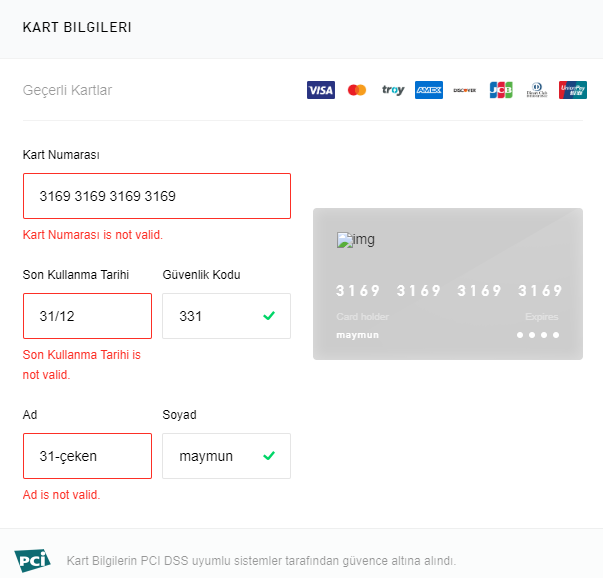The image size is (603, 578).
Task: Click the JCB card logo
Action: tap(501, 90)
